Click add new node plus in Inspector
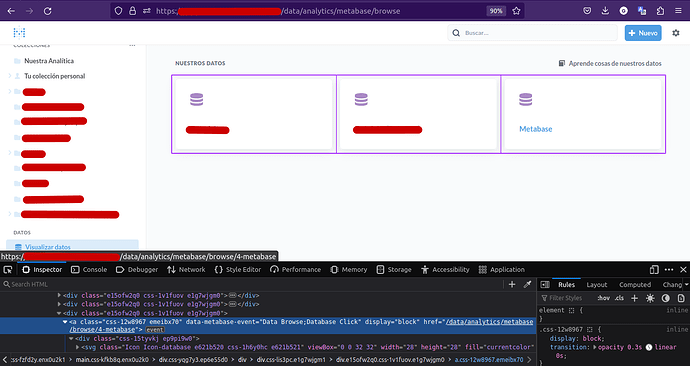 [512, 285]
